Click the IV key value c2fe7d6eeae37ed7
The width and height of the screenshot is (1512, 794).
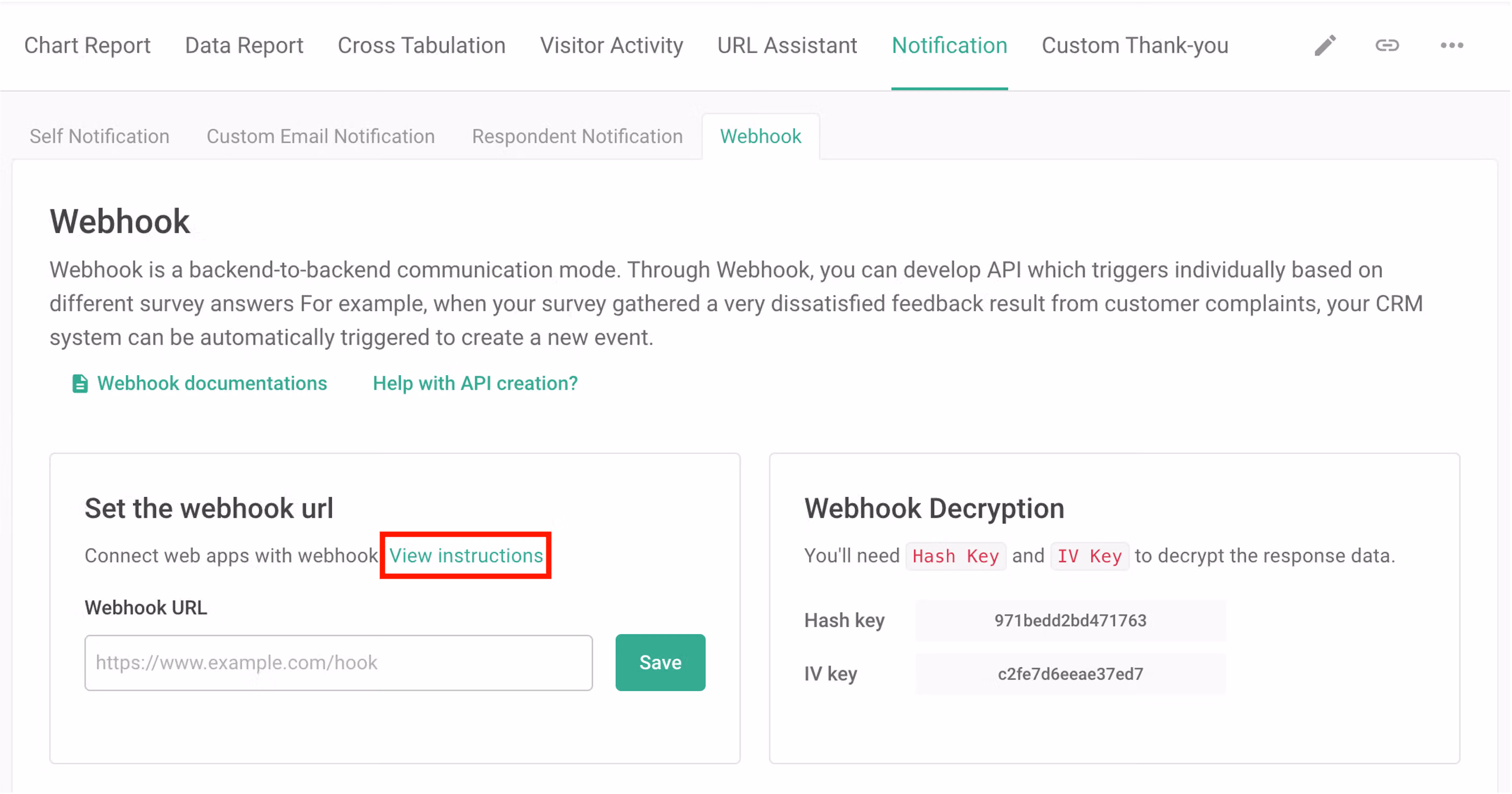pyautogui.click(x=1070, y=674)
